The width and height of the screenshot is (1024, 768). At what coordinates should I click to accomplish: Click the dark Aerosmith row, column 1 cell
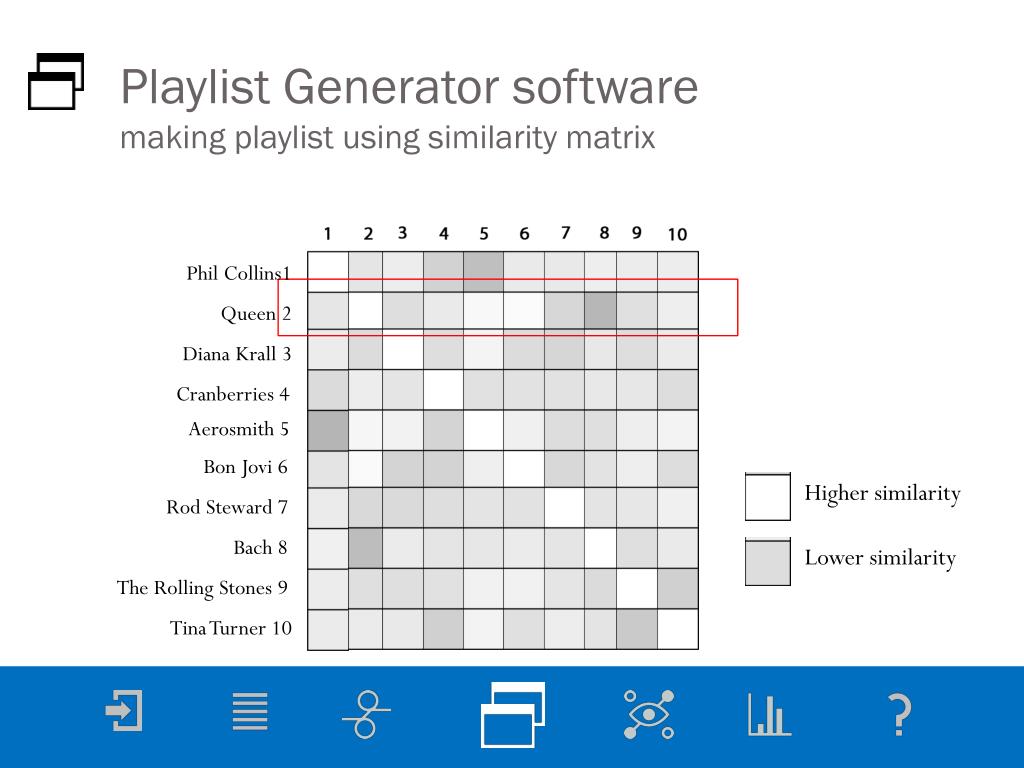point(328,430)
